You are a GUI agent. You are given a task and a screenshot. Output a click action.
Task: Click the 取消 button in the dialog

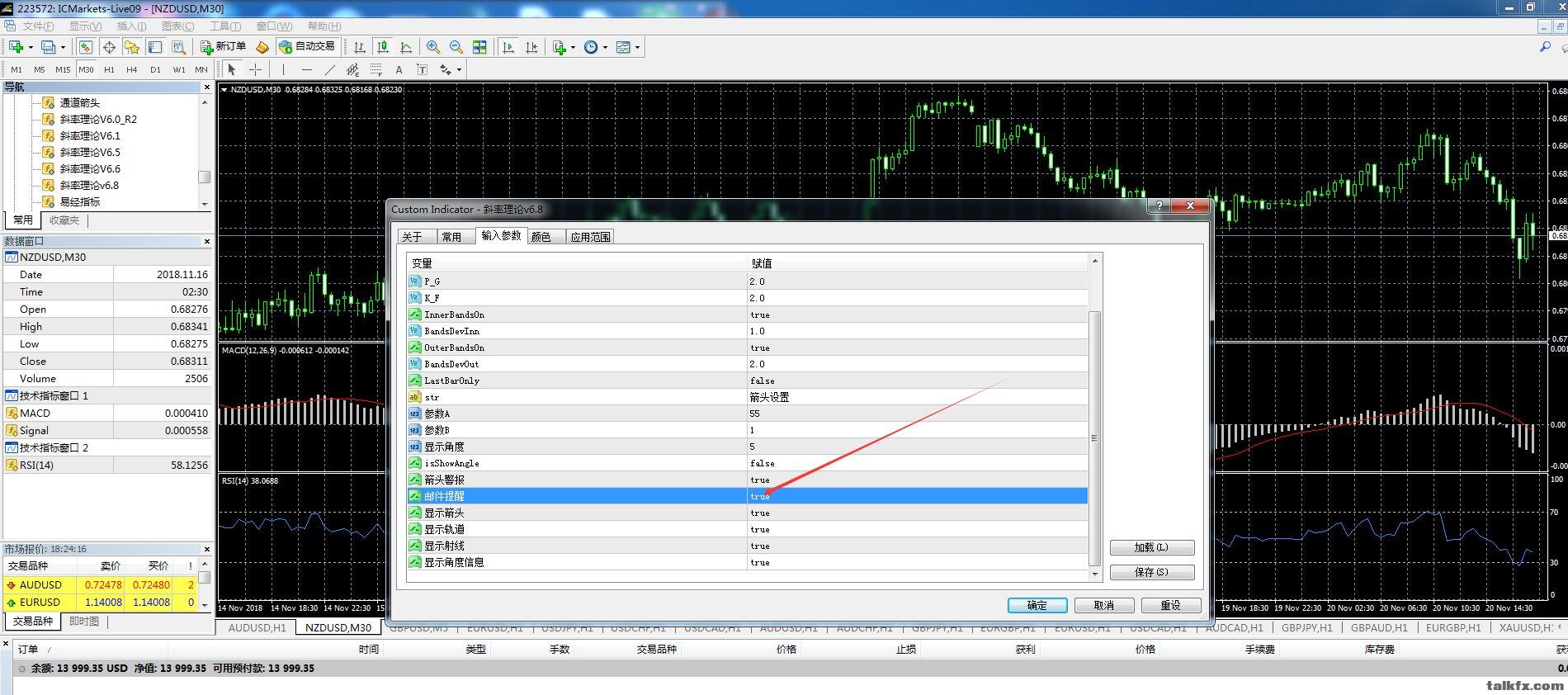tap(1103, 605)
